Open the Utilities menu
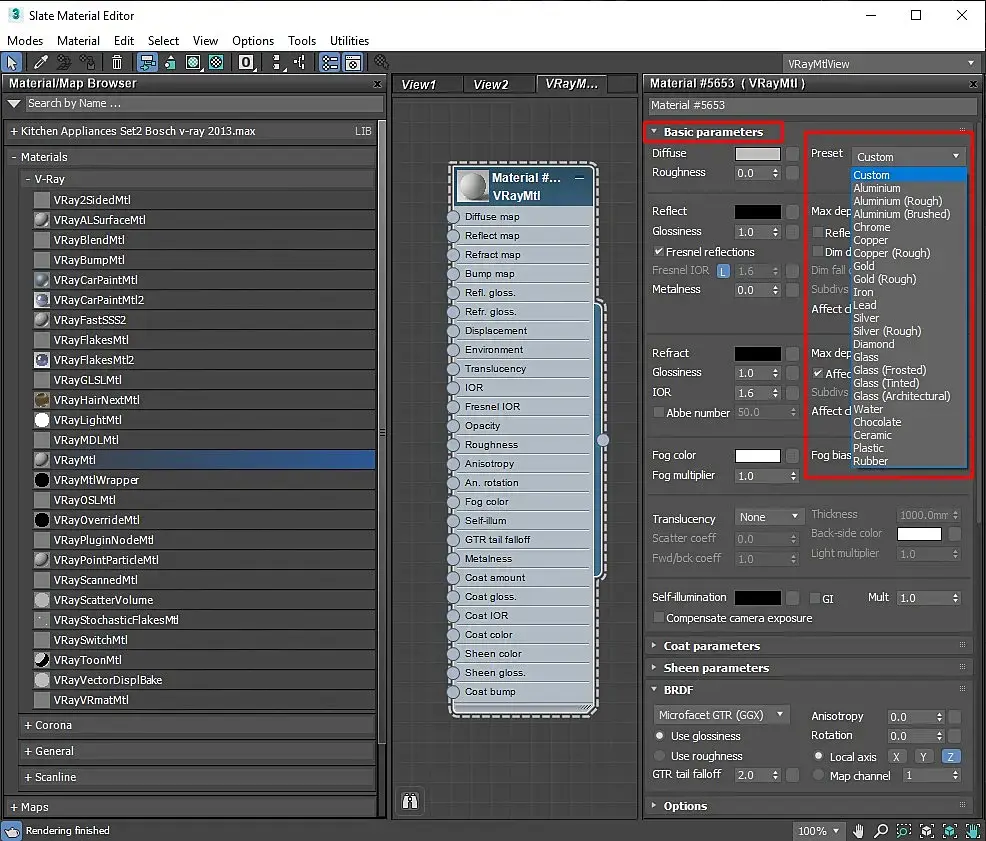 (x=349, y=41)
